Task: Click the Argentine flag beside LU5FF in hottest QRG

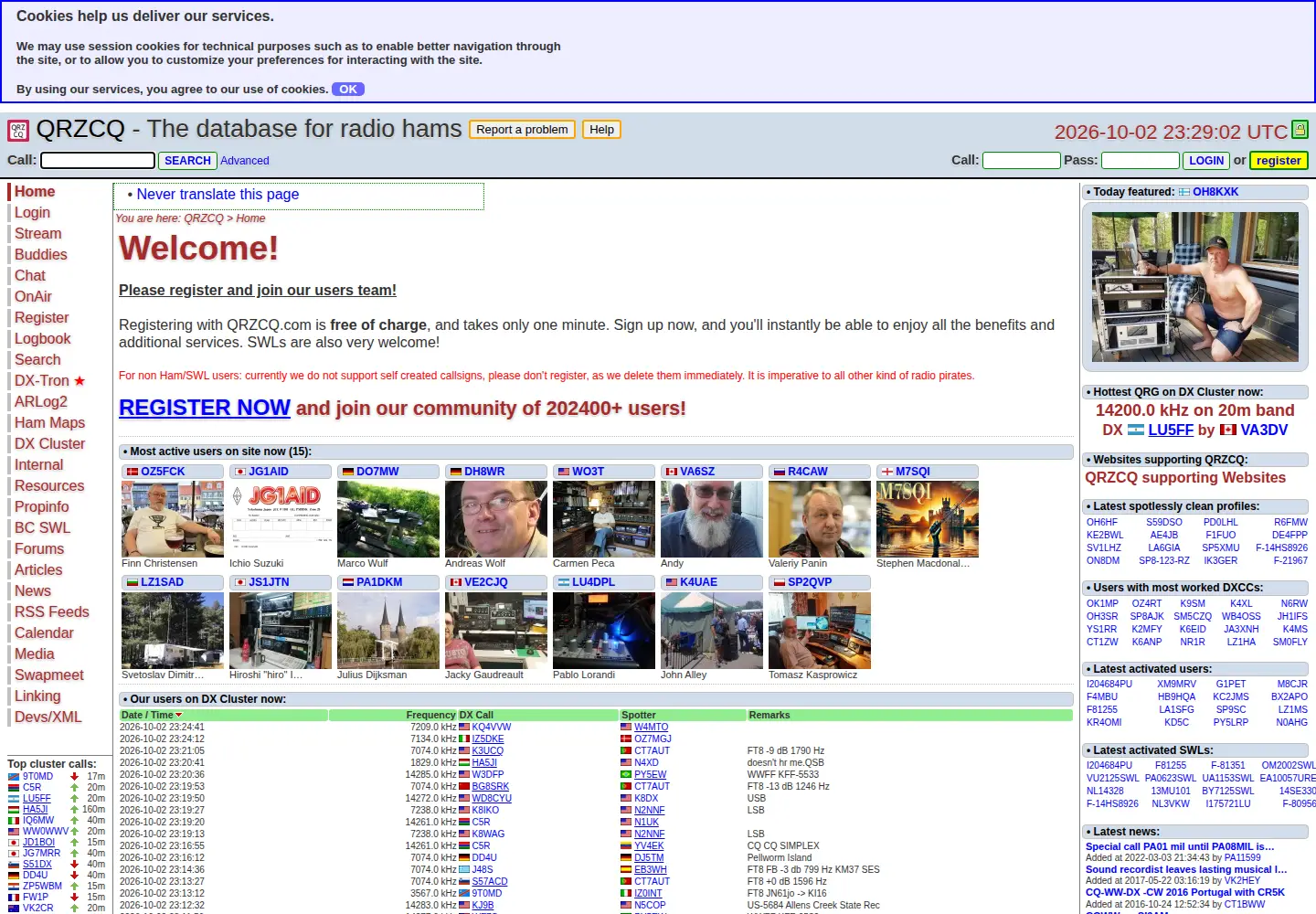Action: (x=1136, y=430)
